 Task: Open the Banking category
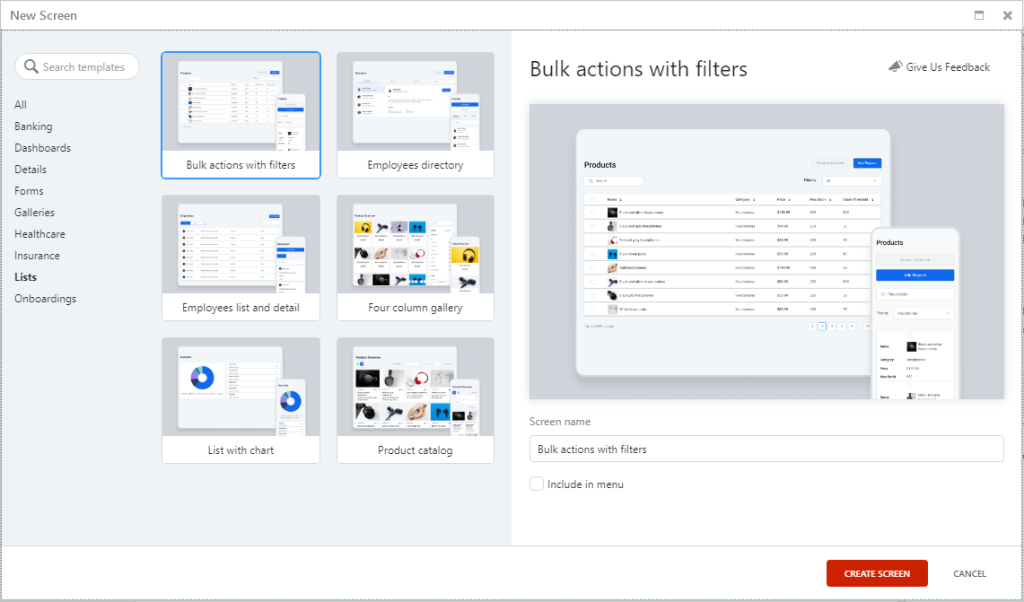pos(33,127)
